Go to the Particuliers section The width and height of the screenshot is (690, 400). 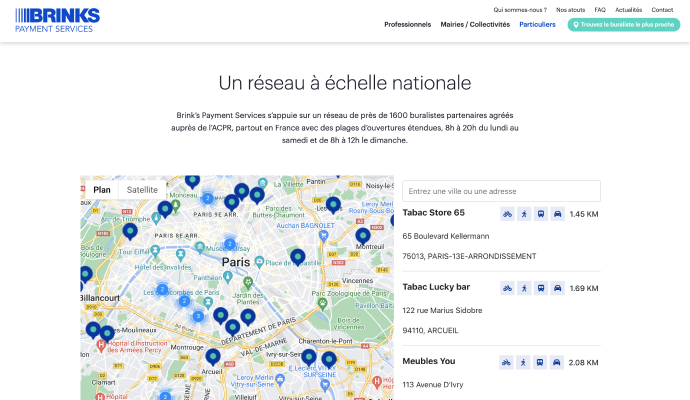537,24
